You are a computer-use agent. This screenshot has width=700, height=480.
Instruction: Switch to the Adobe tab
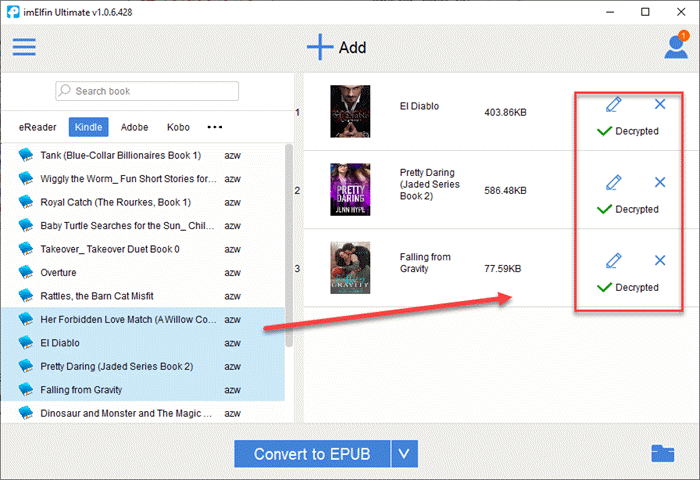tap(134, 127)
